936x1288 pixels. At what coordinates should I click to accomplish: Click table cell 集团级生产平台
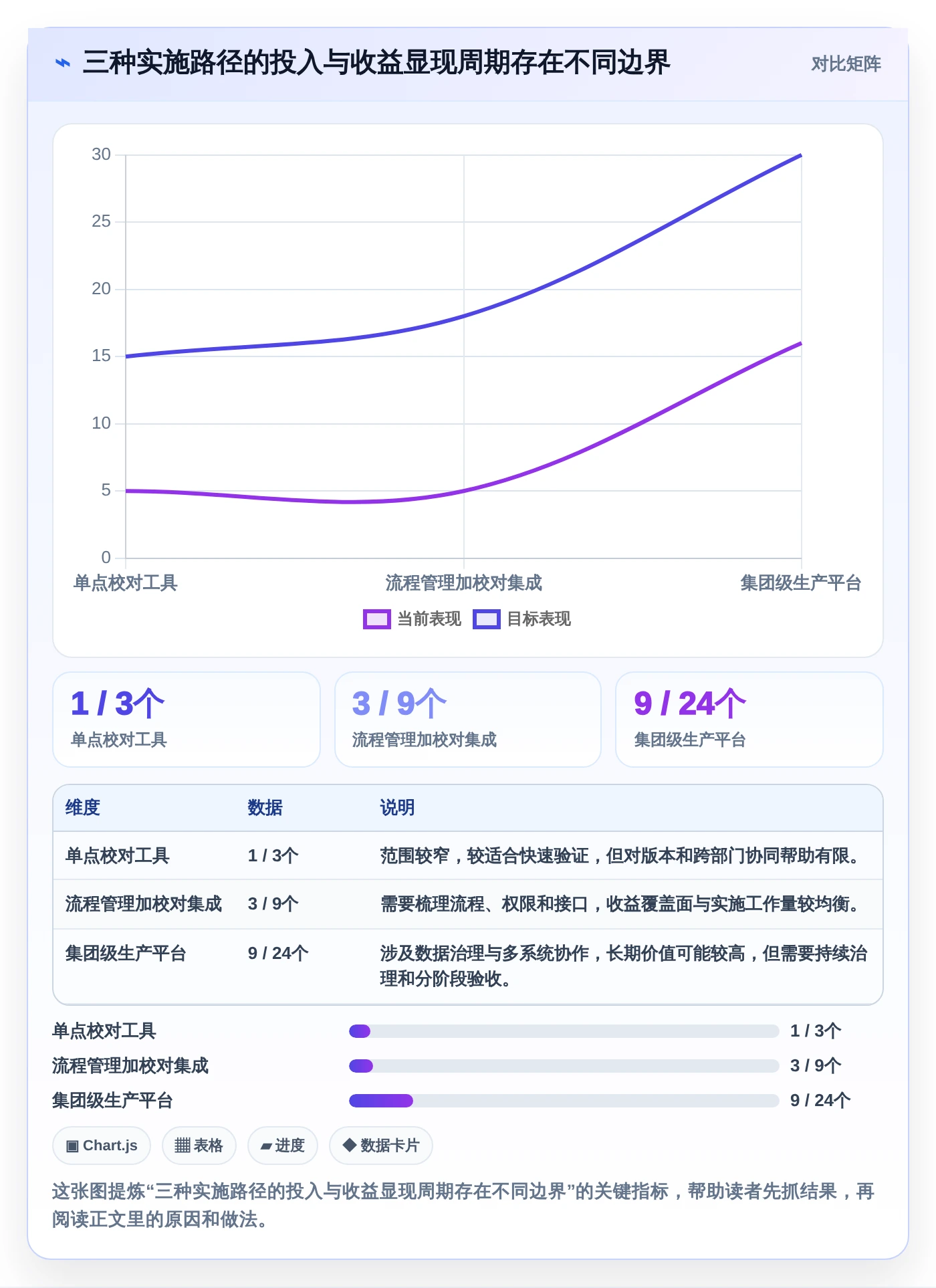coord(126,954)
